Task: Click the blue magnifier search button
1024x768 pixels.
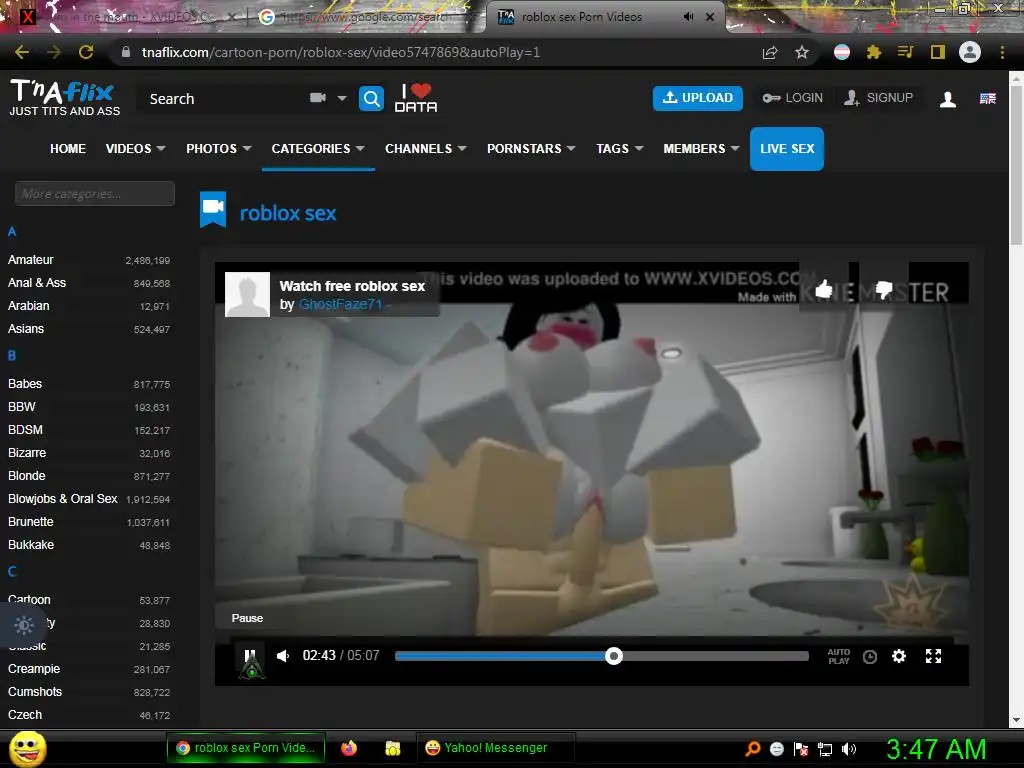Action: tap(371, 99)
